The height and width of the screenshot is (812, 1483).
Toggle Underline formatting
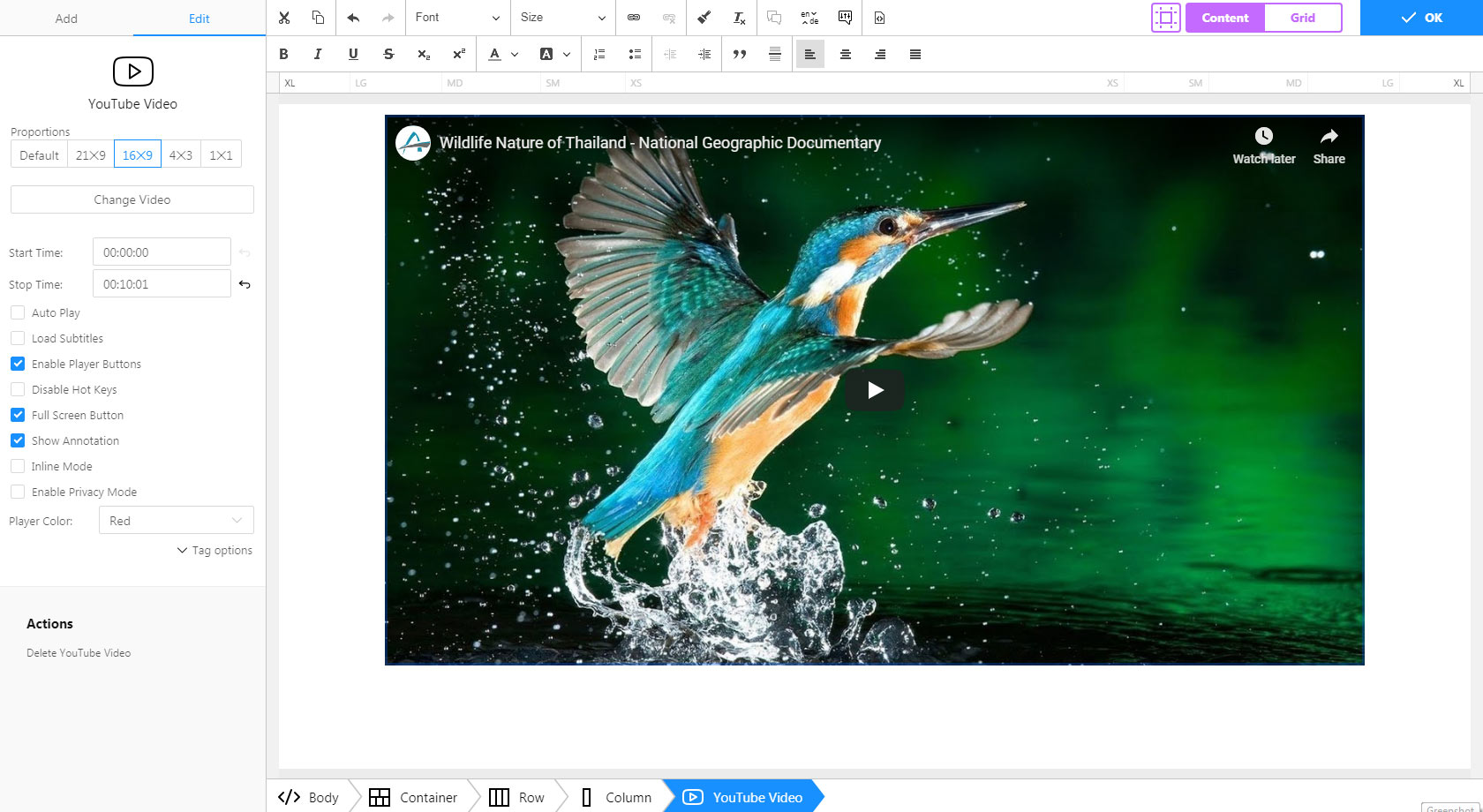click(x=353, y=54)
